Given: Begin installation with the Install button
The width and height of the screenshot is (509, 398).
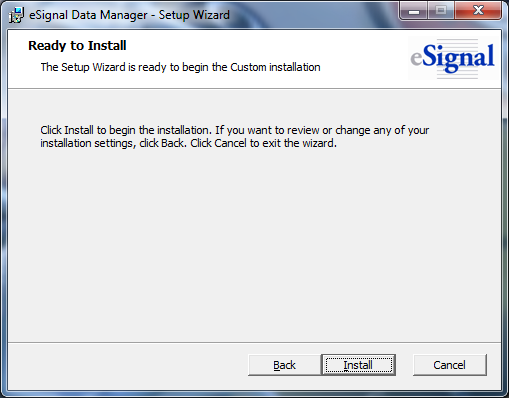Looking at the screenshot, I should pos(359,365).
